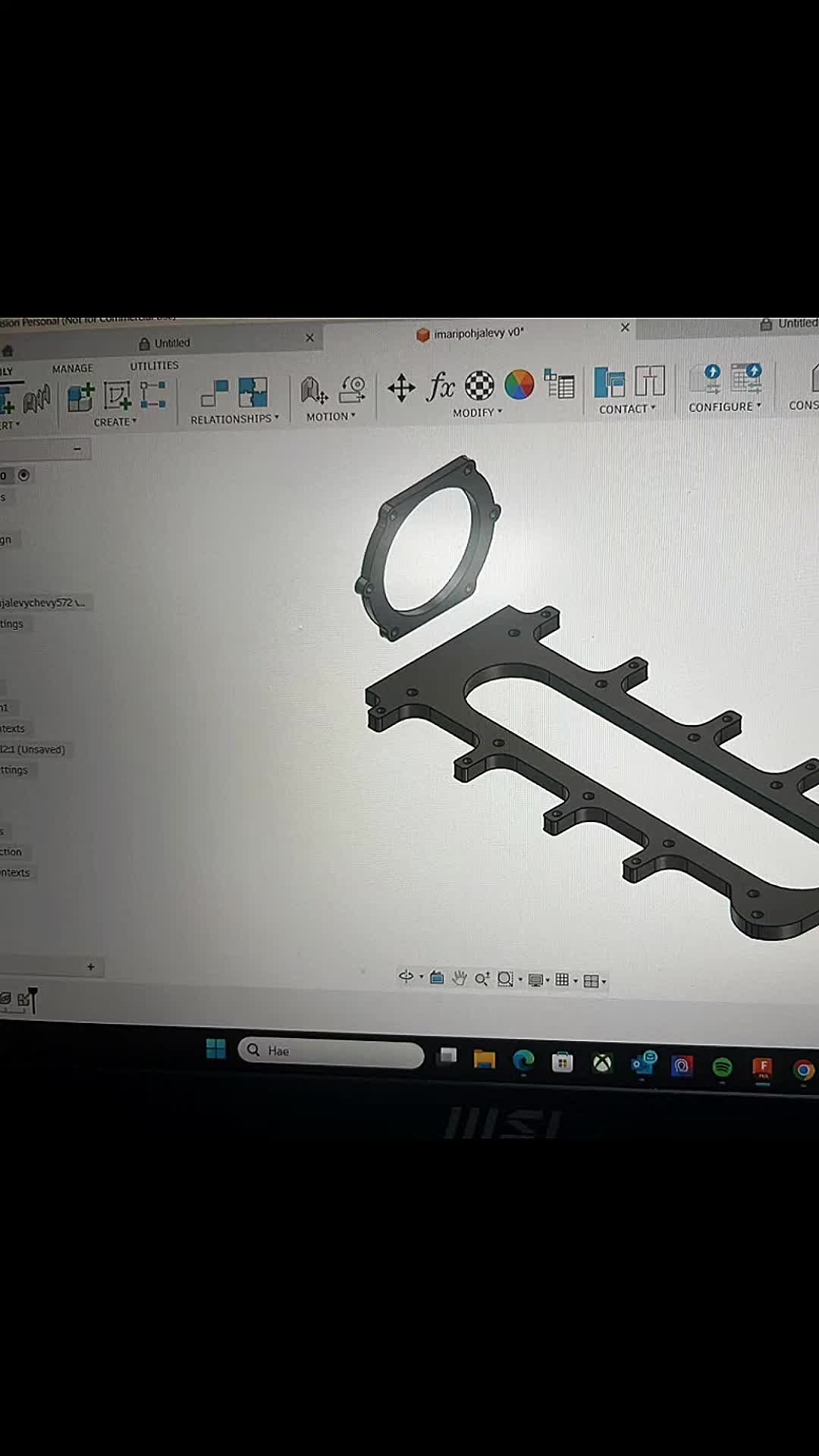Toggle the active component radio button
The image size is (819, 1456).
coord(24,475)
